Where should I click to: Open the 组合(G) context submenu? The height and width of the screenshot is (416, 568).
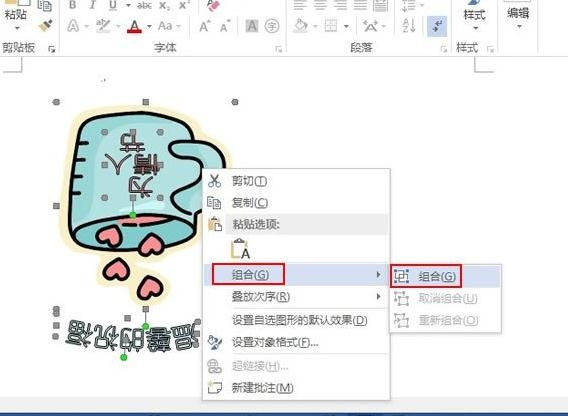[297, 274]
